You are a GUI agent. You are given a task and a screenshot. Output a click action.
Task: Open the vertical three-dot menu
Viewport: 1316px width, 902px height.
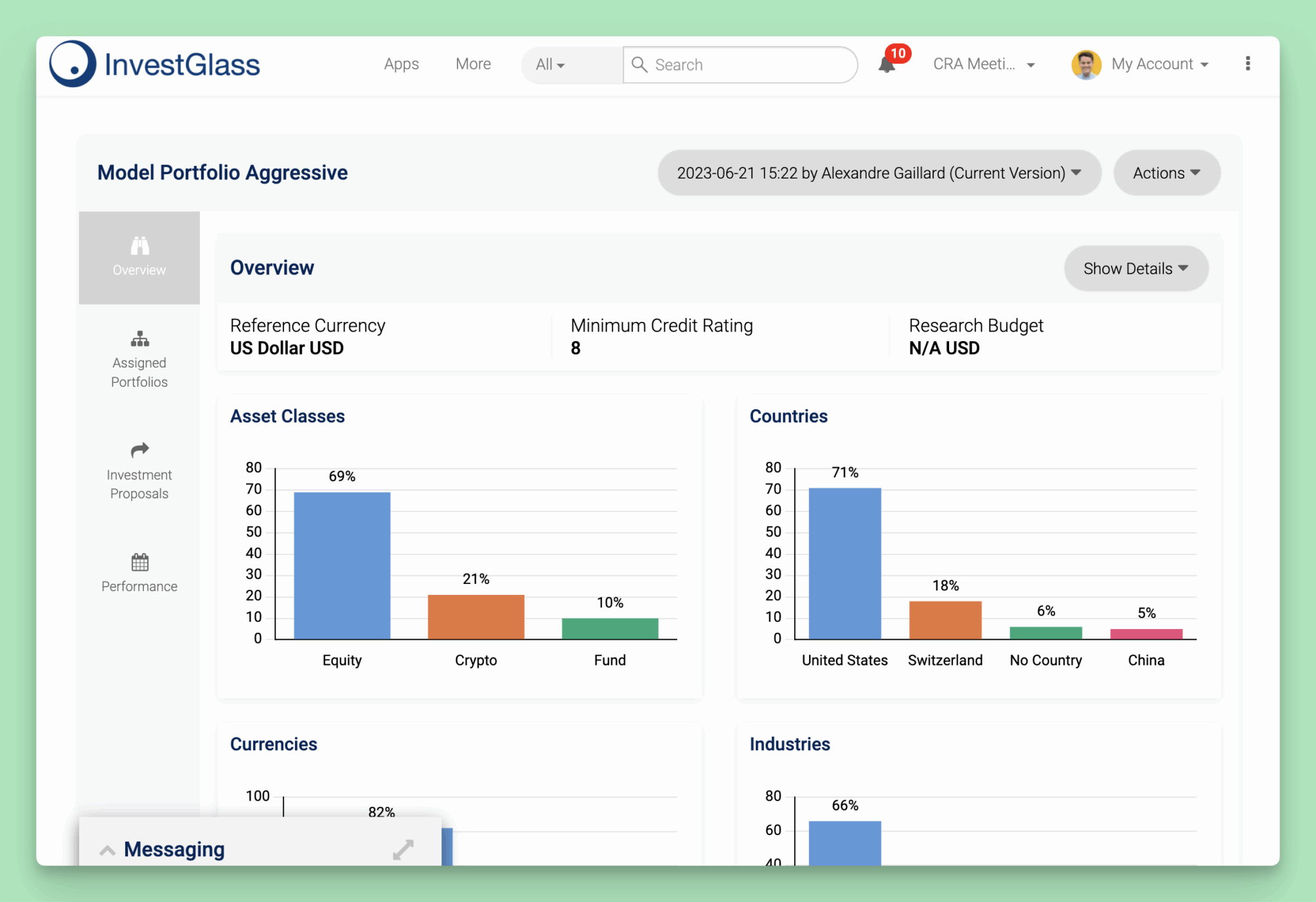(x=1247, y=64)
